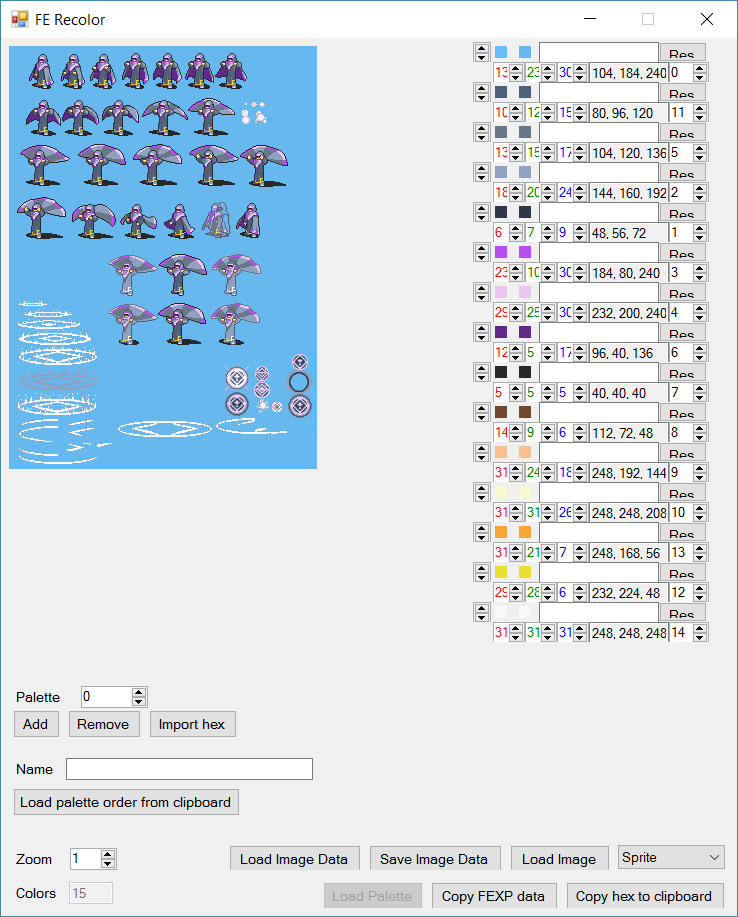
Task: Click the Save Image Data button
Action: (434, 859)
